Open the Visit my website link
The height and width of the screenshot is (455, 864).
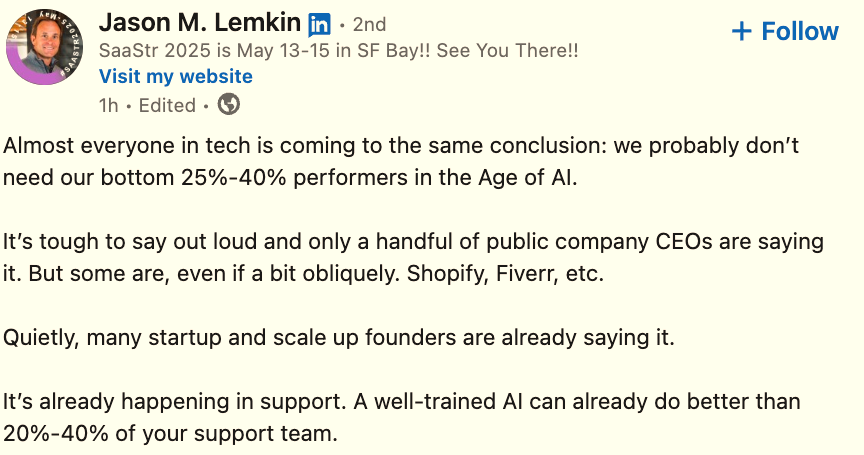(176, 77)
